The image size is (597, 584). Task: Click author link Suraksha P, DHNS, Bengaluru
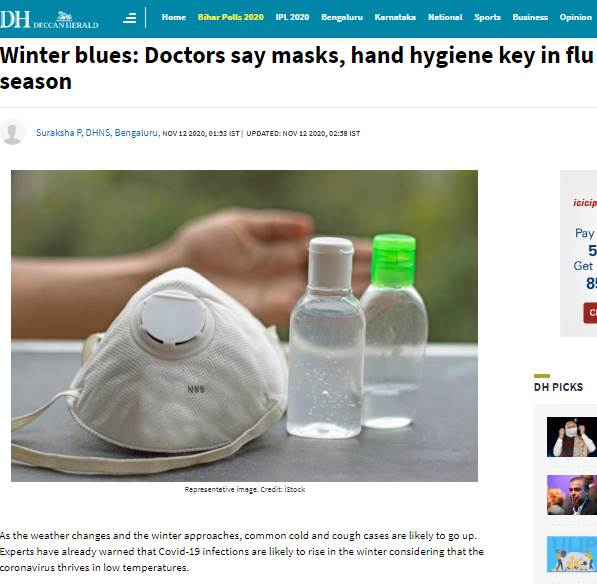click(x=97, y=132)
